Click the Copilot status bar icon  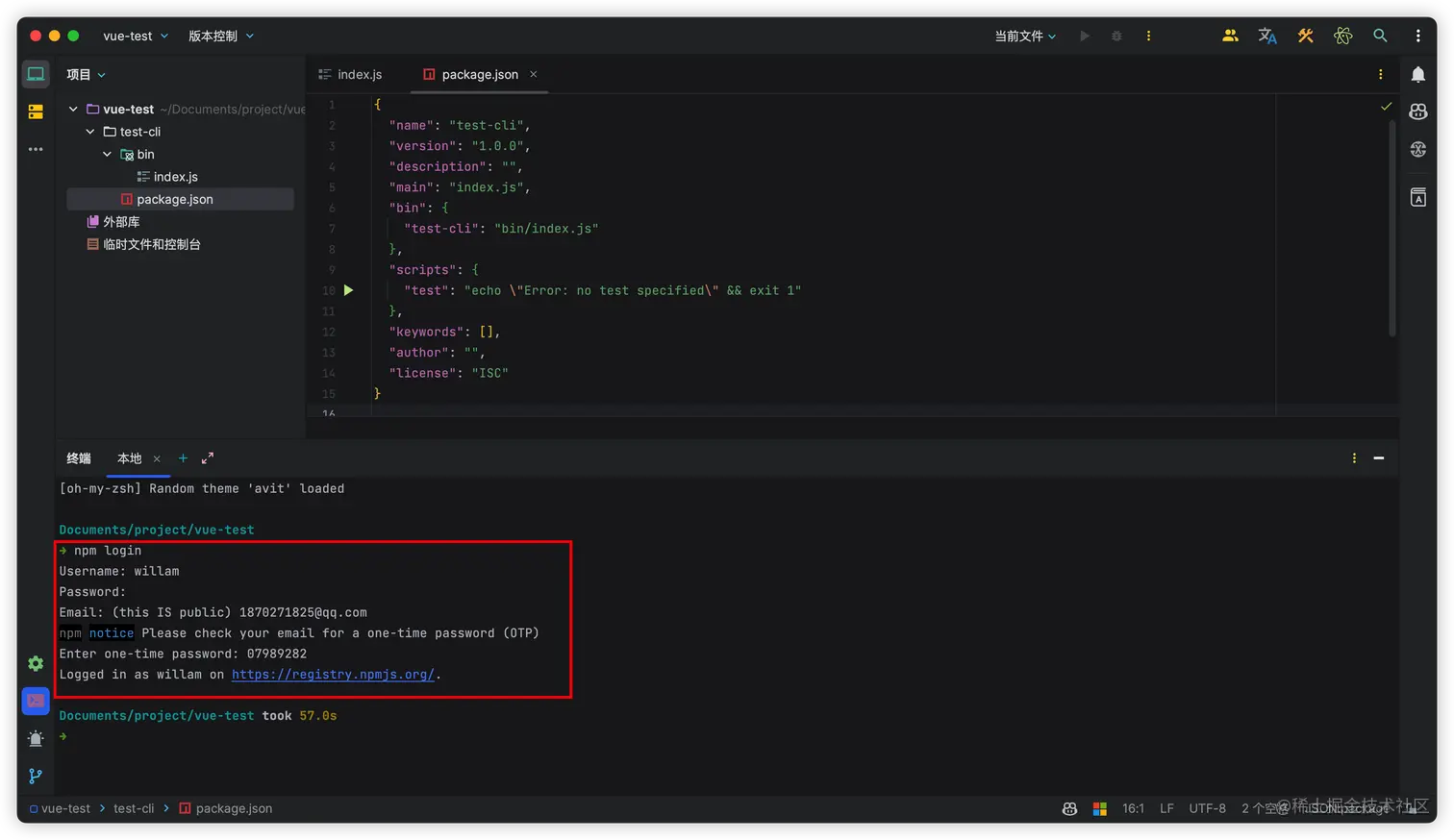1069,808
